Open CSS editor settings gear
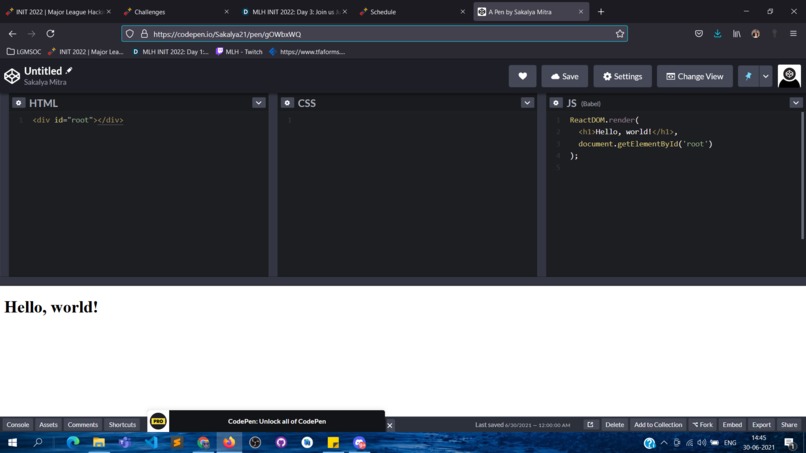Viewport: 806px width, 453px height. [287, 103]
